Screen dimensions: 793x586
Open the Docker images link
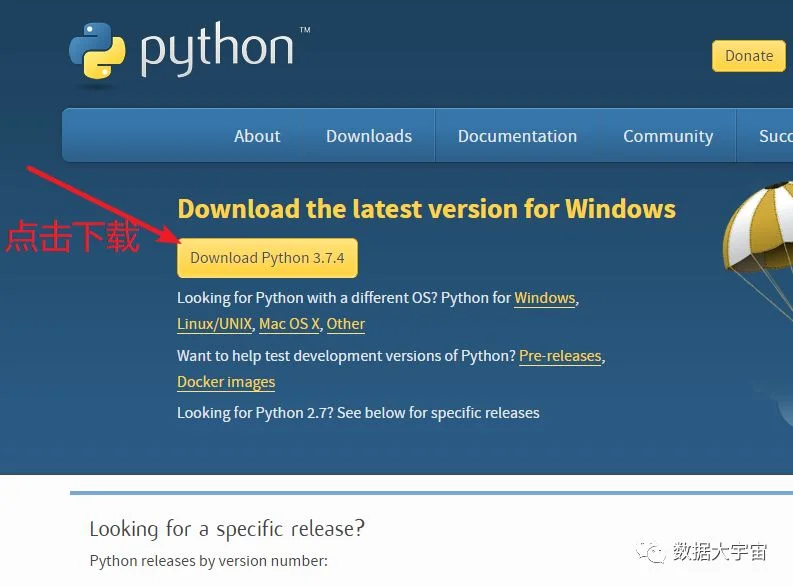[x=226, y=382]
